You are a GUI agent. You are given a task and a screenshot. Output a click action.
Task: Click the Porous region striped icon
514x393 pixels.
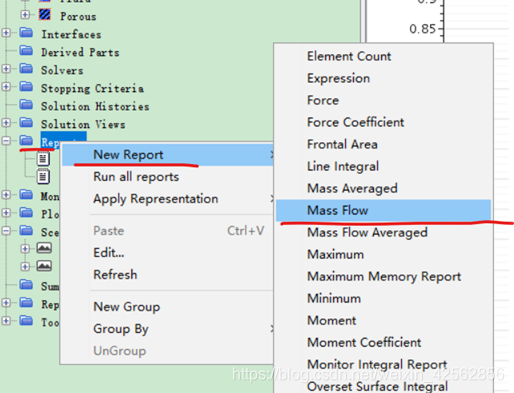(45, 15)
